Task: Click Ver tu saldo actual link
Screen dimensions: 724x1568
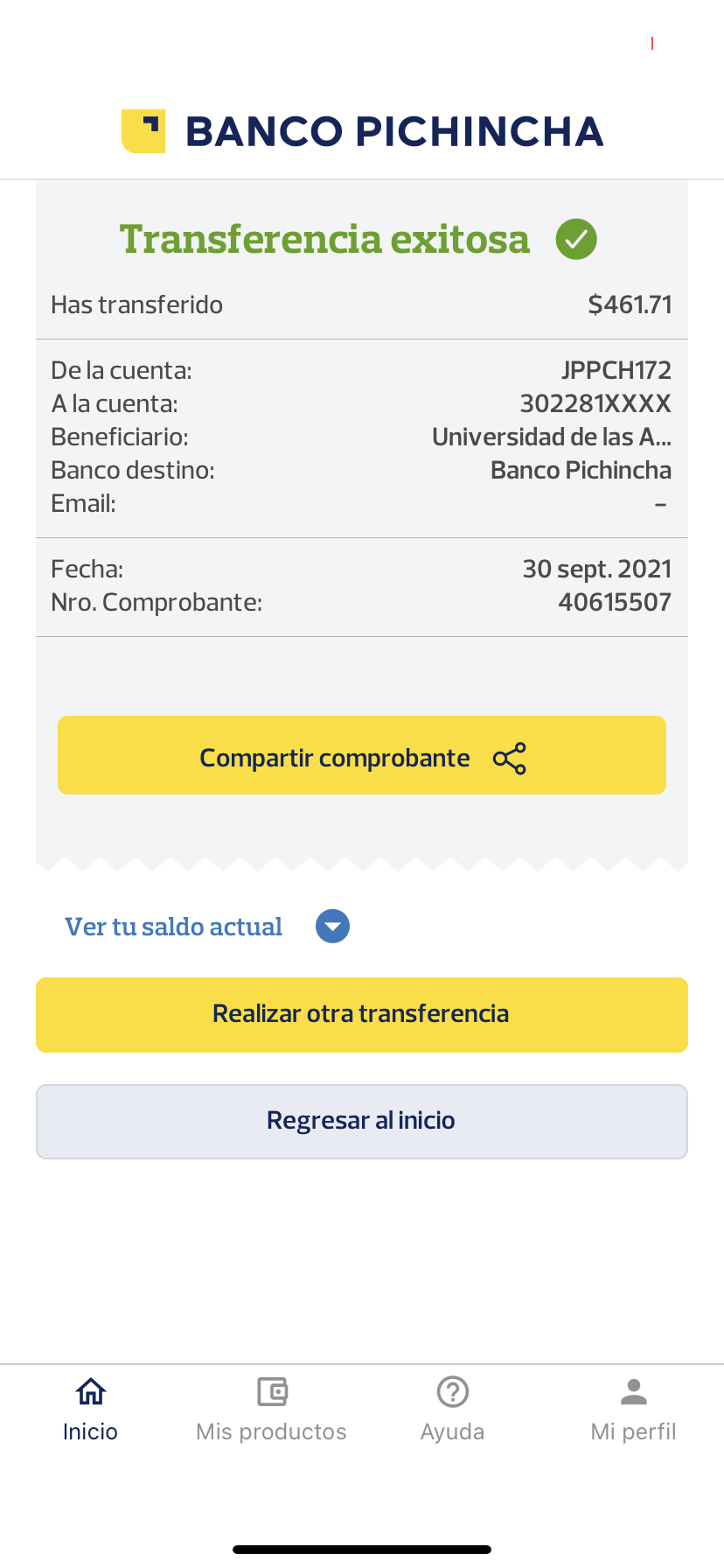Action: pyautogui.click(x=174, y=927)
